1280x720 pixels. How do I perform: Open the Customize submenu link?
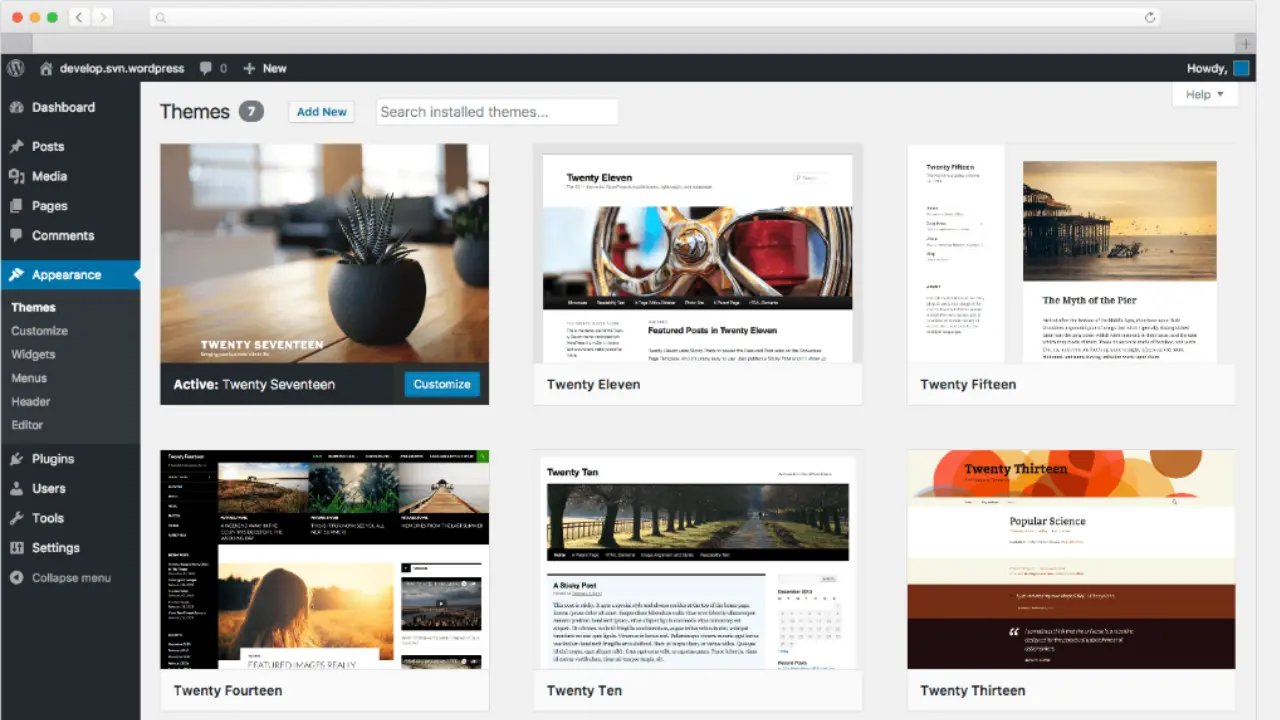coord(40,331)
